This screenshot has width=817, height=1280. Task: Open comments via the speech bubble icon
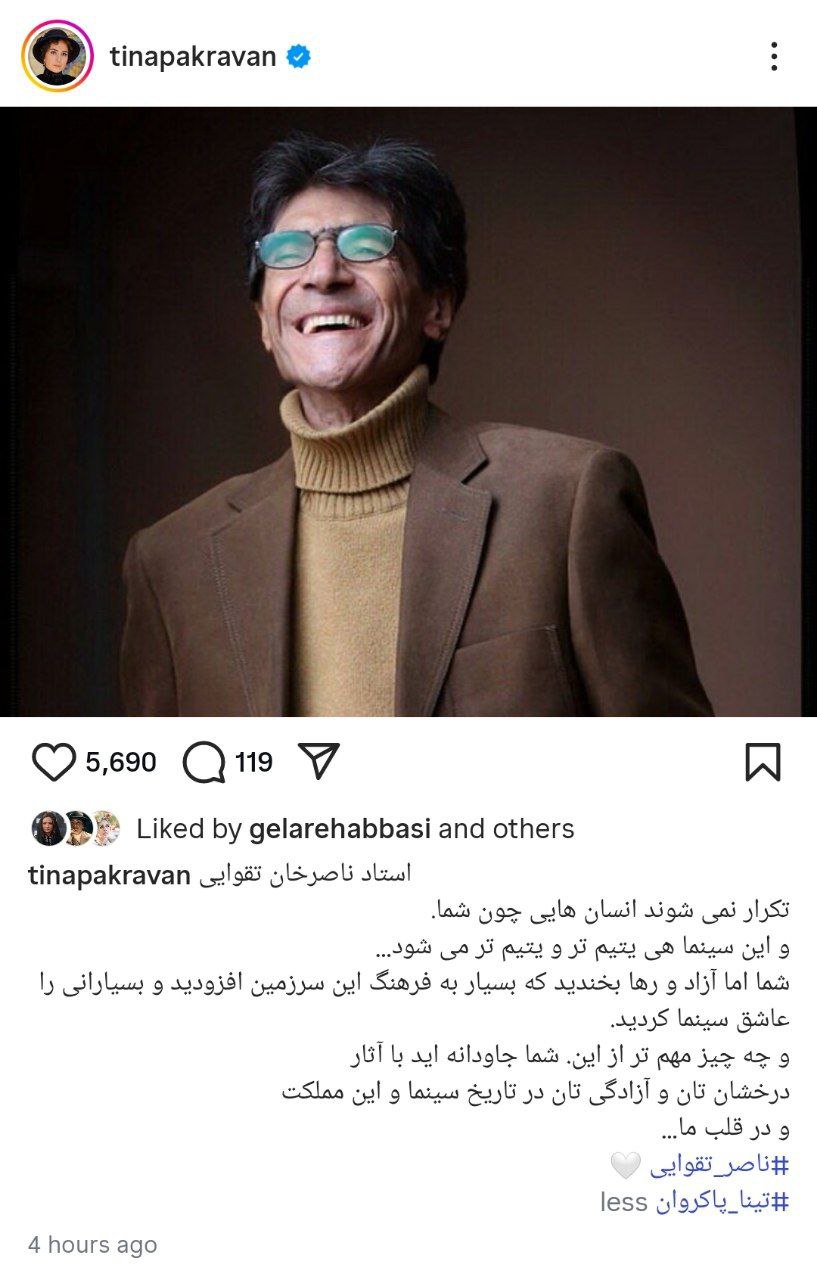point(204,763)
